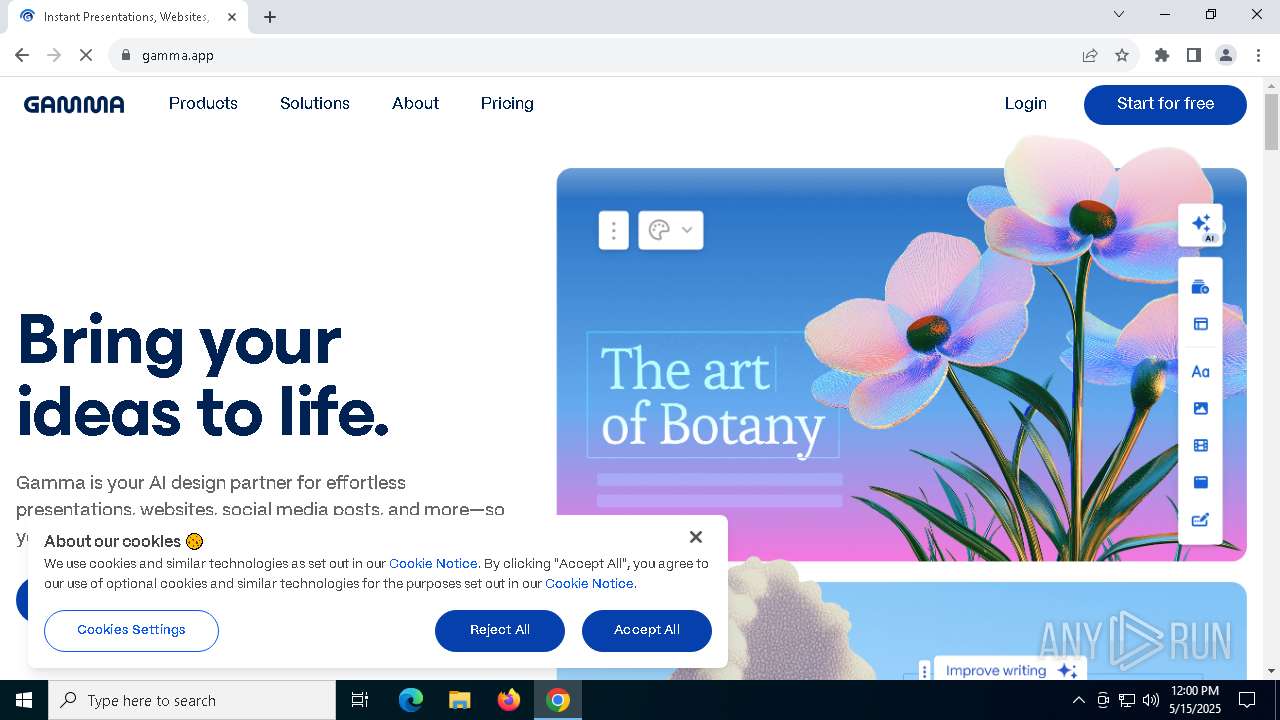Show hidden system tray icons
The width and height of the screenshot is (1280, 720).
point(1078,700)
